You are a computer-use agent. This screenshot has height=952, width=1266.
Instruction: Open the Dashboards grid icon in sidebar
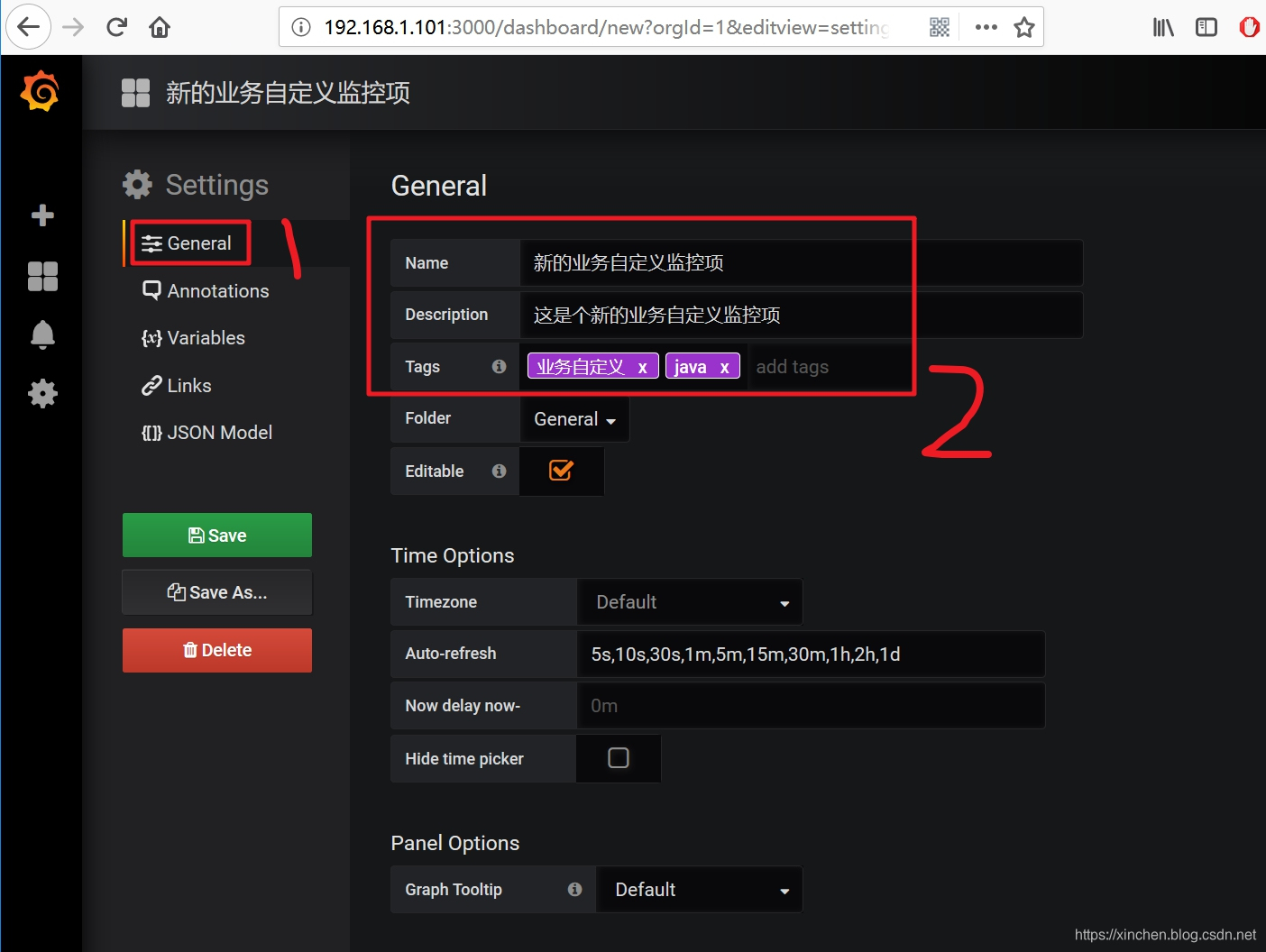(42, 276)
